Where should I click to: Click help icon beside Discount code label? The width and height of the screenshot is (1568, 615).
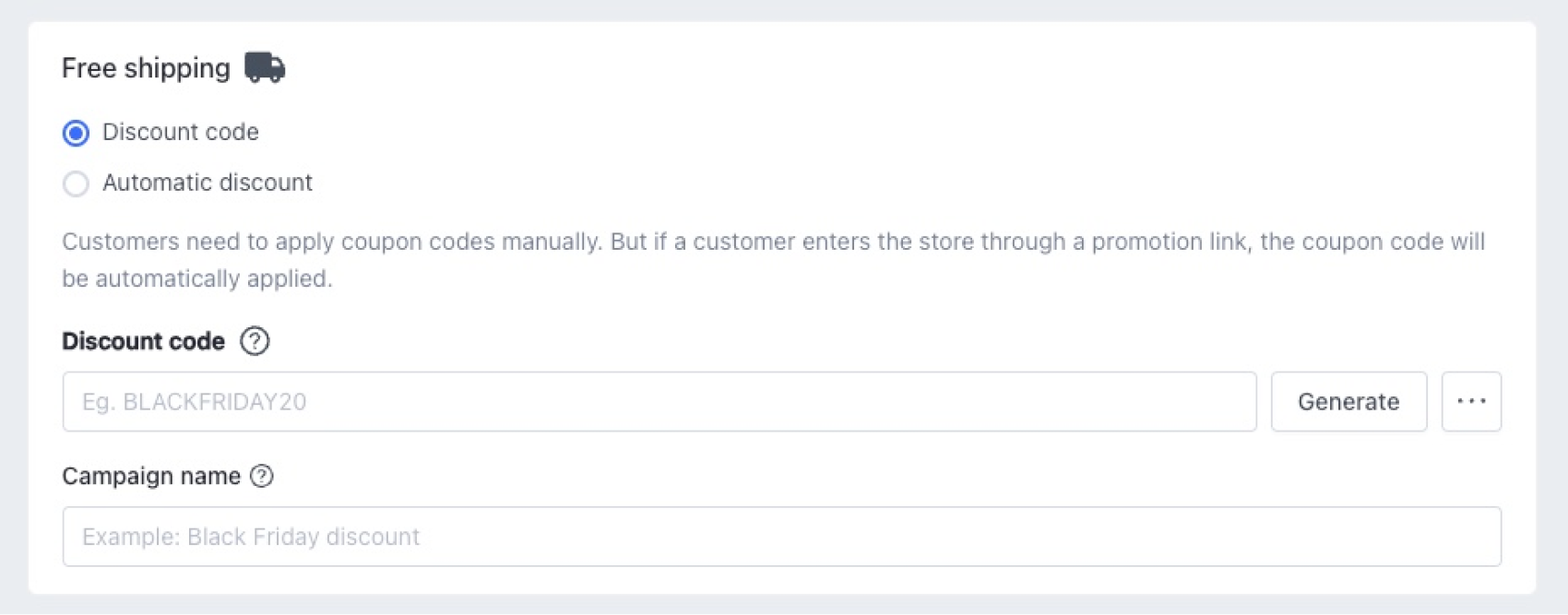point(255,341)
